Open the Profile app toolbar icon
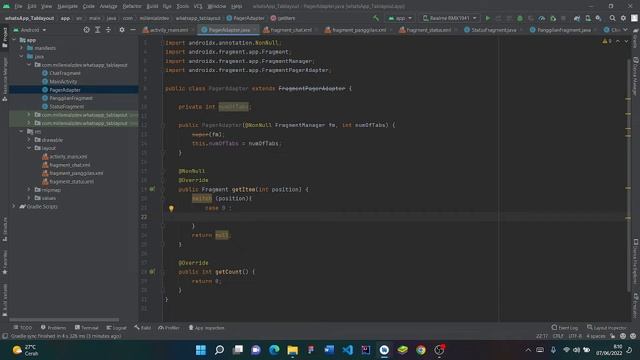Image resolution: width=640 pixels, height=360 pixels. 542,18
